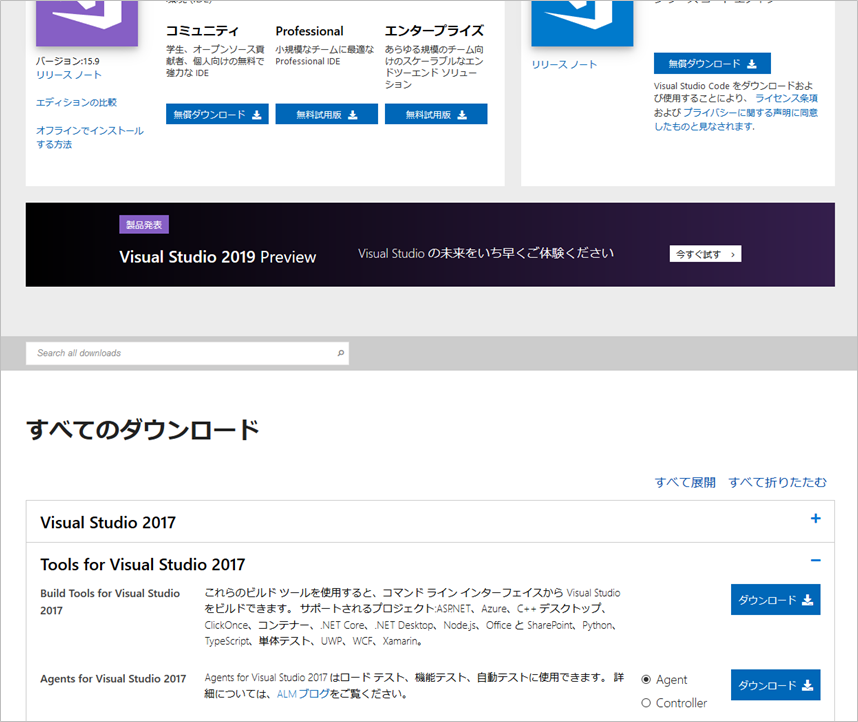The width and height of the screenshot is (858, 722).
Task: Select the Controller radio button
Action: point(647,703)
